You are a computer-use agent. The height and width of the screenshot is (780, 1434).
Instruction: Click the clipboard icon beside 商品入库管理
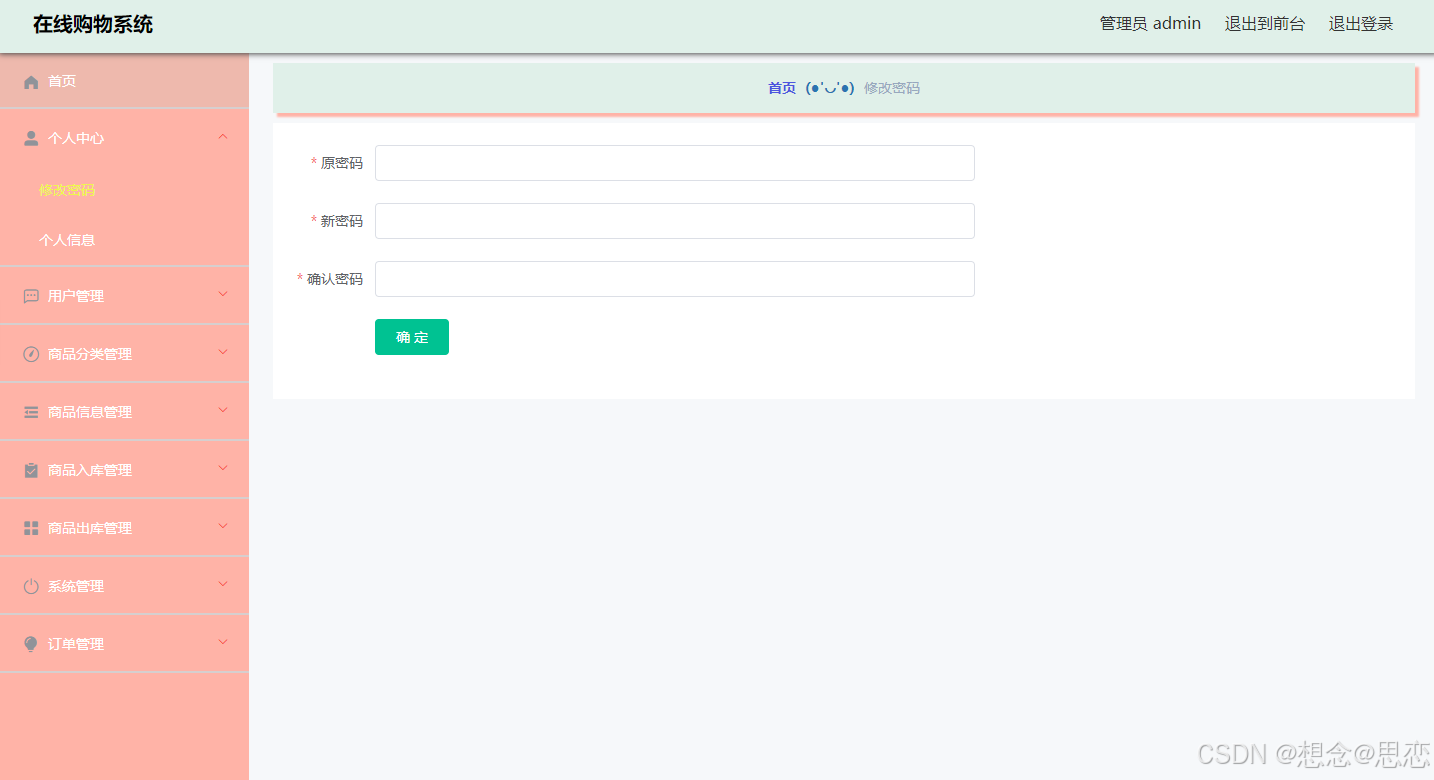[x=31, y=470]
